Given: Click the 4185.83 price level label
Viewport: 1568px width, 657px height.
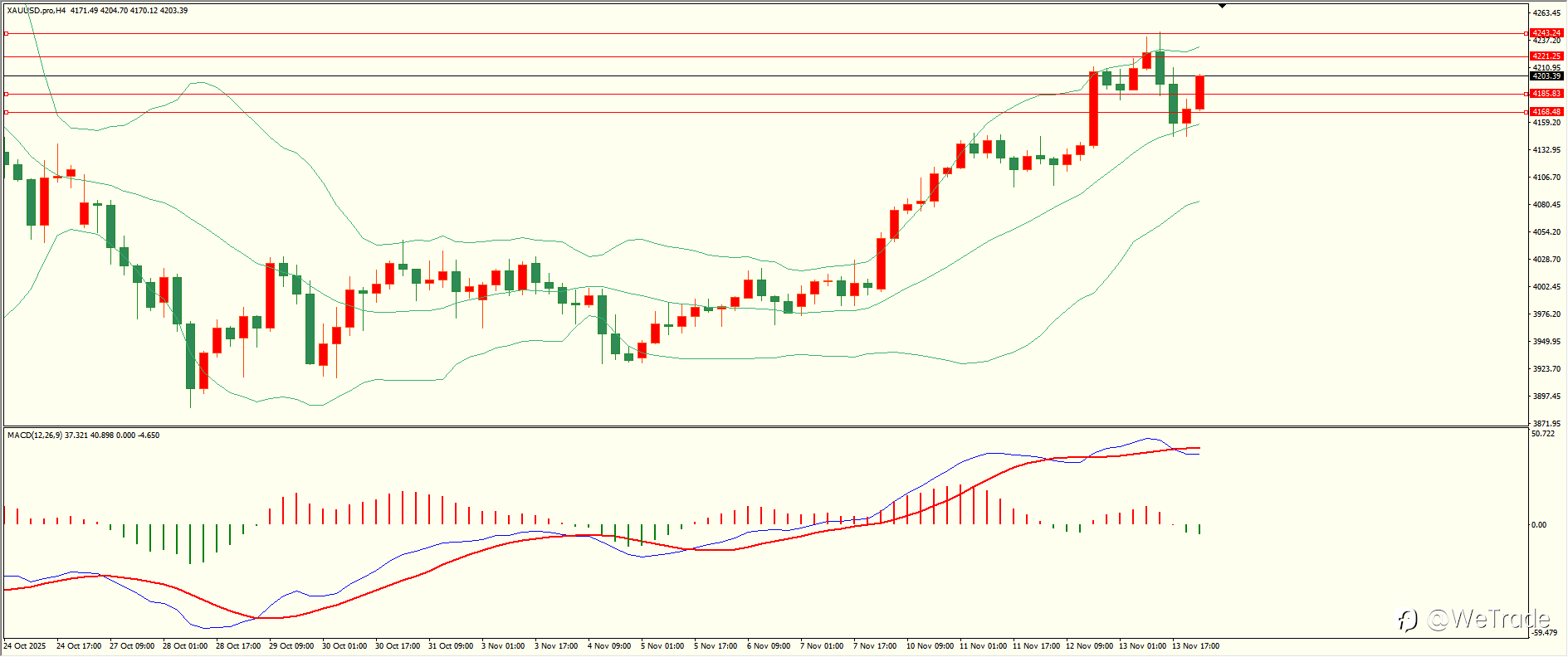Looking at the screenshot, I should (1546, 94).
